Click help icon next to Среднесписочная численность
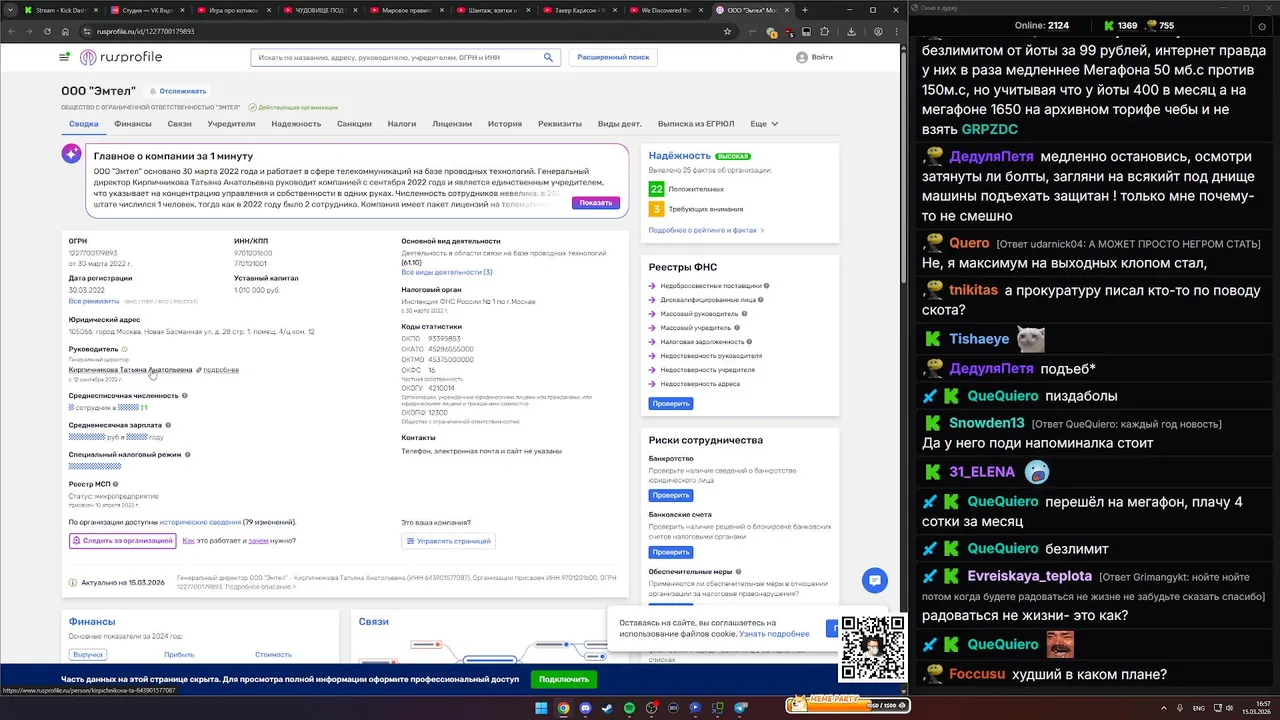1280x720 pixels. pyautogui.click(x=185, y=396)
